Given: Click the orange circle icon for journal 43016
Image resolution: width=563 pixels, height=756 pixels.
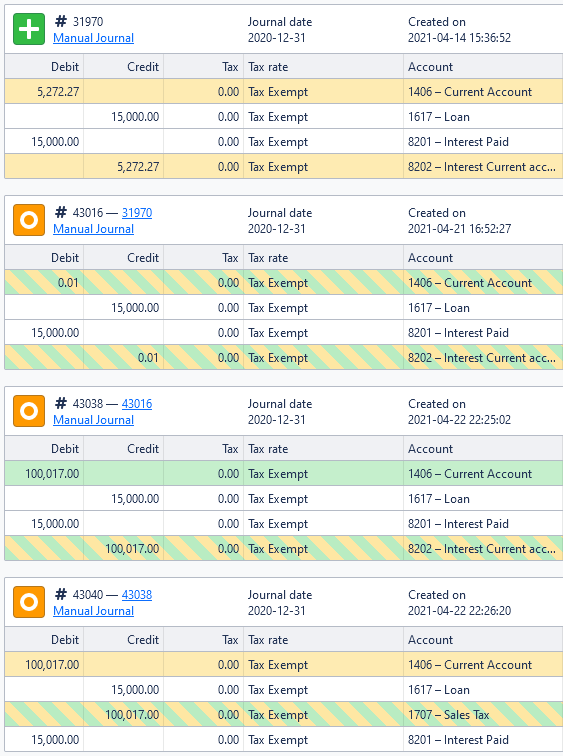Looking at the screenshot, I should point(29,220).
